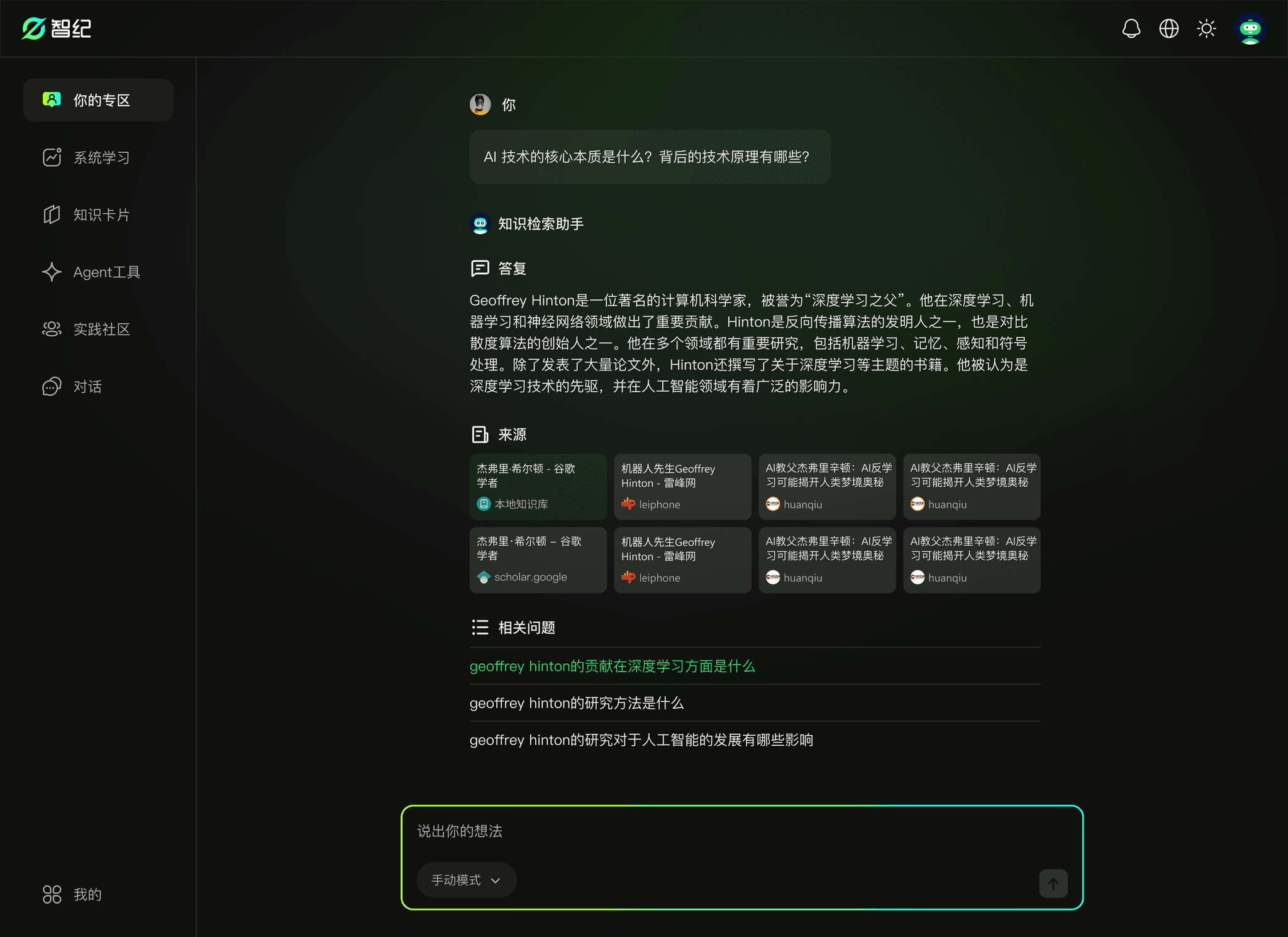Click related question about 深度学习方面 contribution
1288x937 pixels.
(612, 666)
